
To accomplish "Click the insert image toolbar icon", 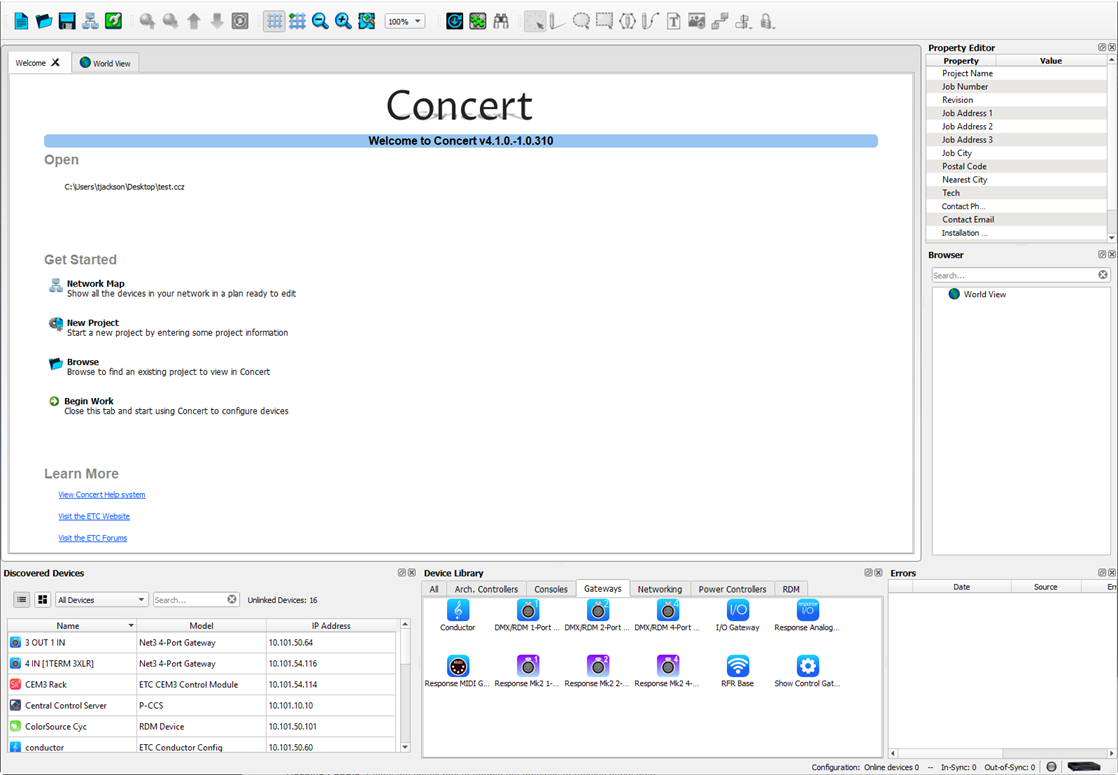I will (x=697, y=21).
